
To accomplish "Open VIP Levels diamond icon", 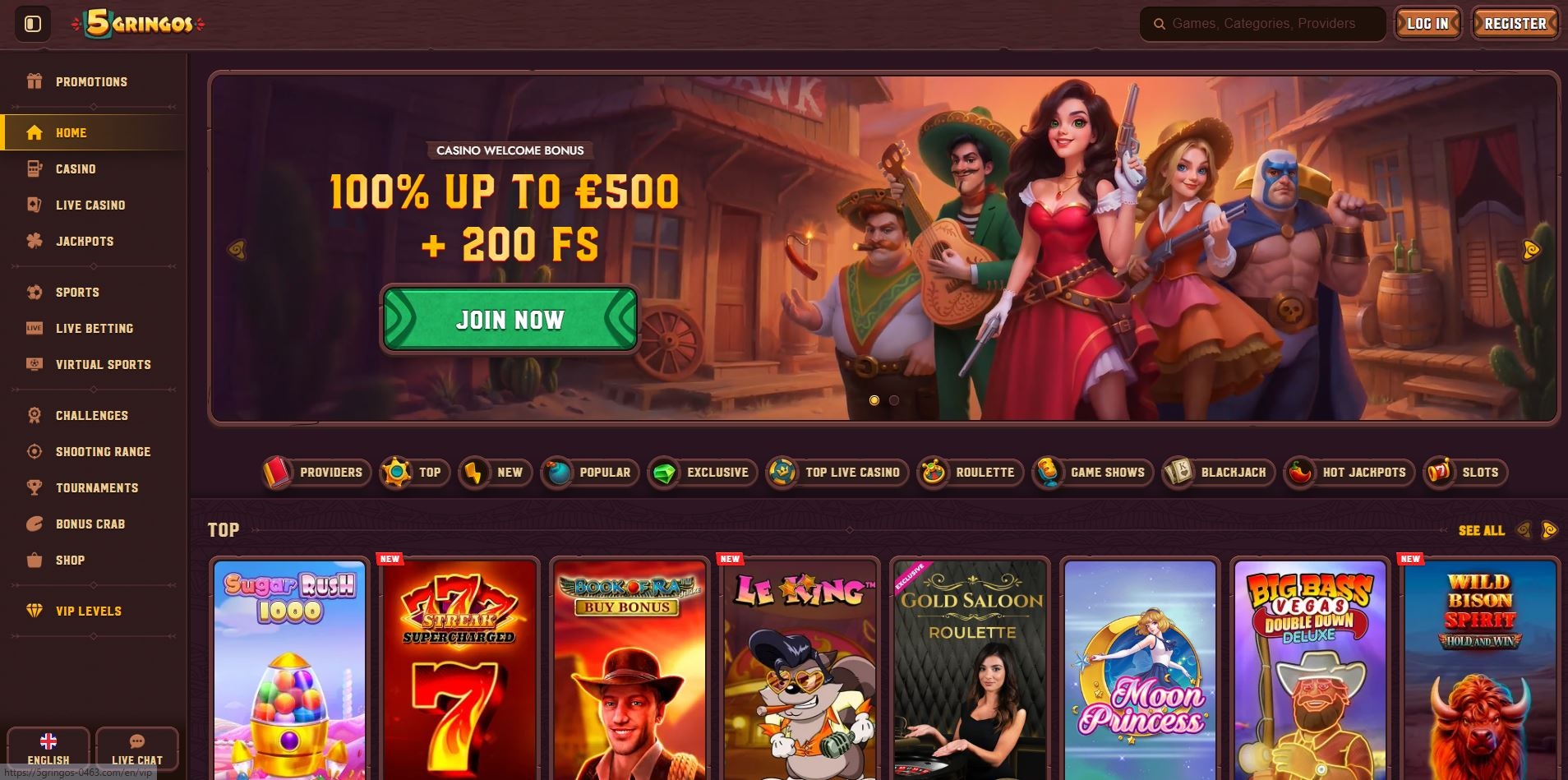I will 35,611.
